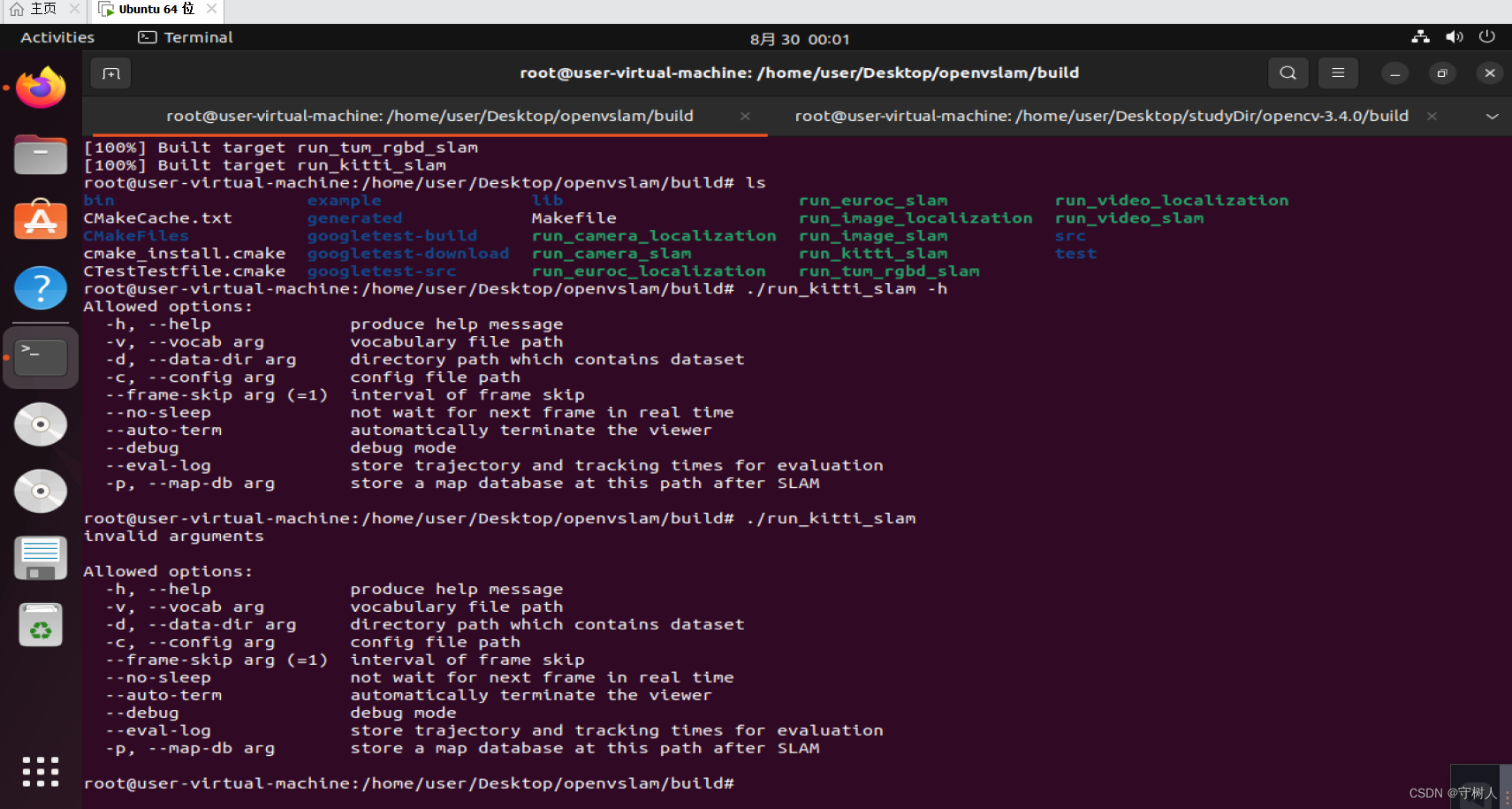Close the opencv-3.4.0/build terminal tab
The height and width of the screenshot is (809, 1512).
tap(1432, 117)
